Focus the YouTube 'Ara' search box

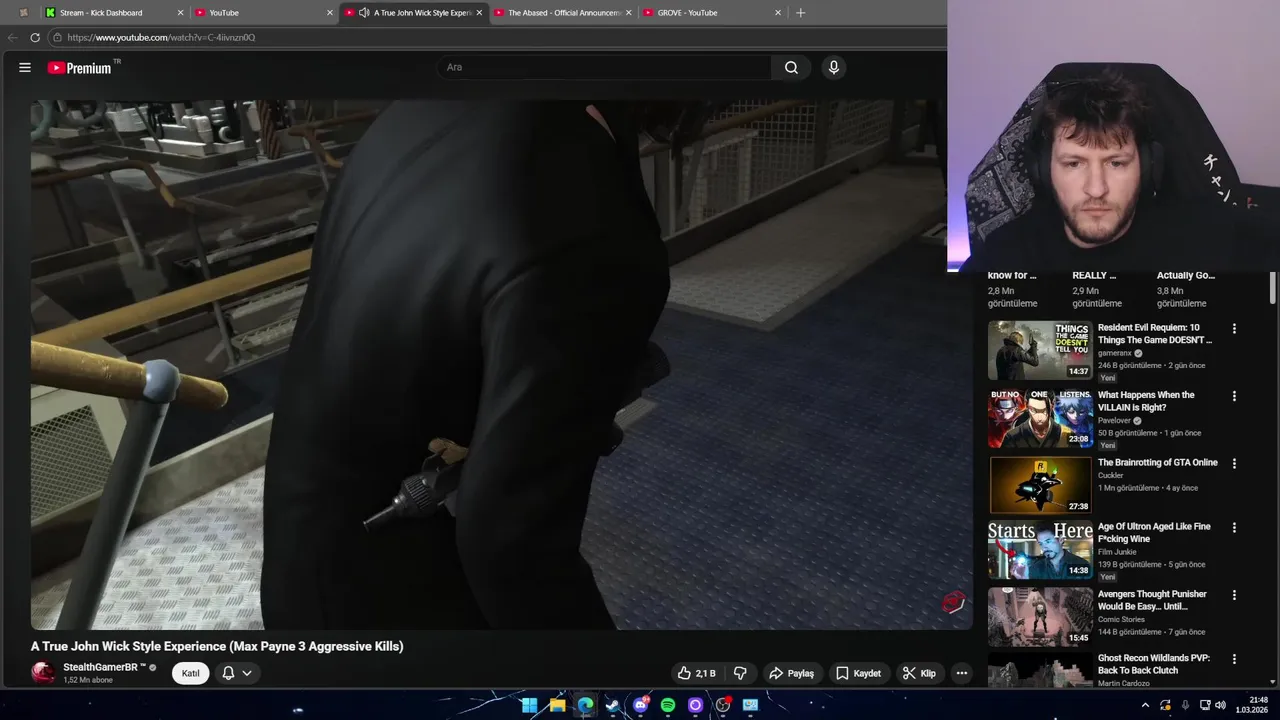point(604,67)
